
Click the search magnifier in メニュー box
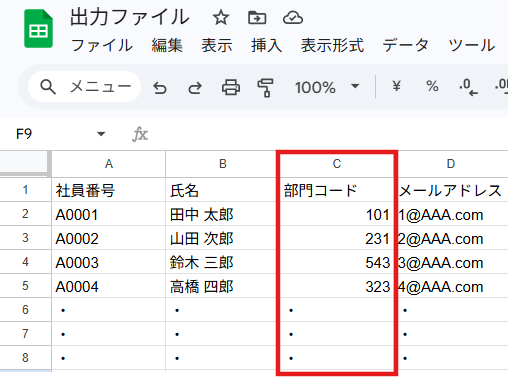(x=48, y=87)
